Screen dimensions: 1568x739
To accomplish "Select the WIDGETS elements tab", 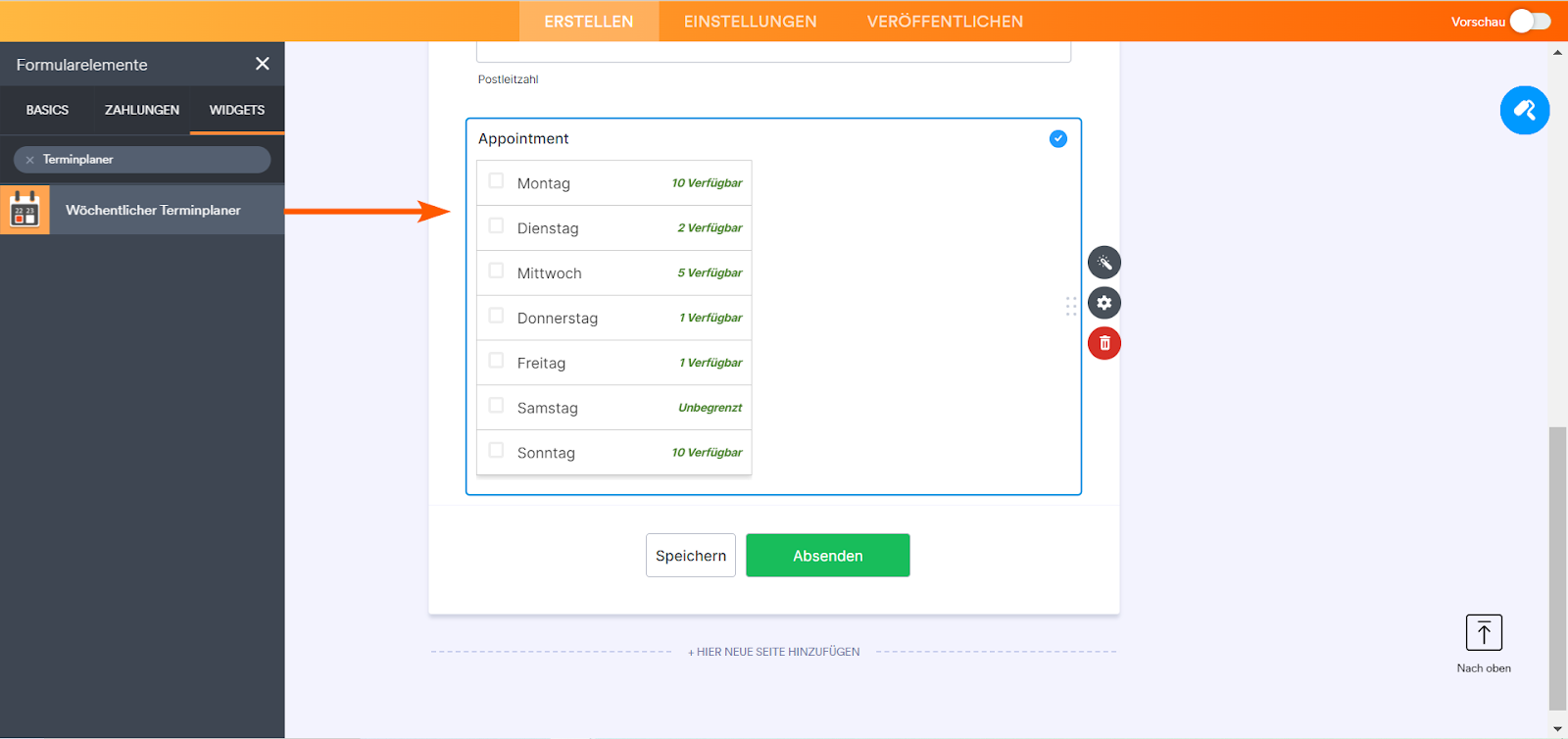I will tap(237, 110).
